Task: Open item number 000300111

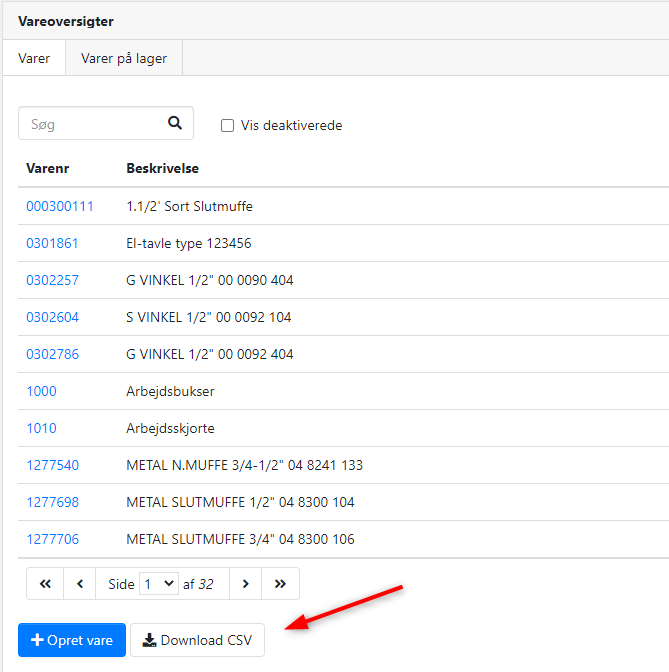Action: click(x=60, y=206)
